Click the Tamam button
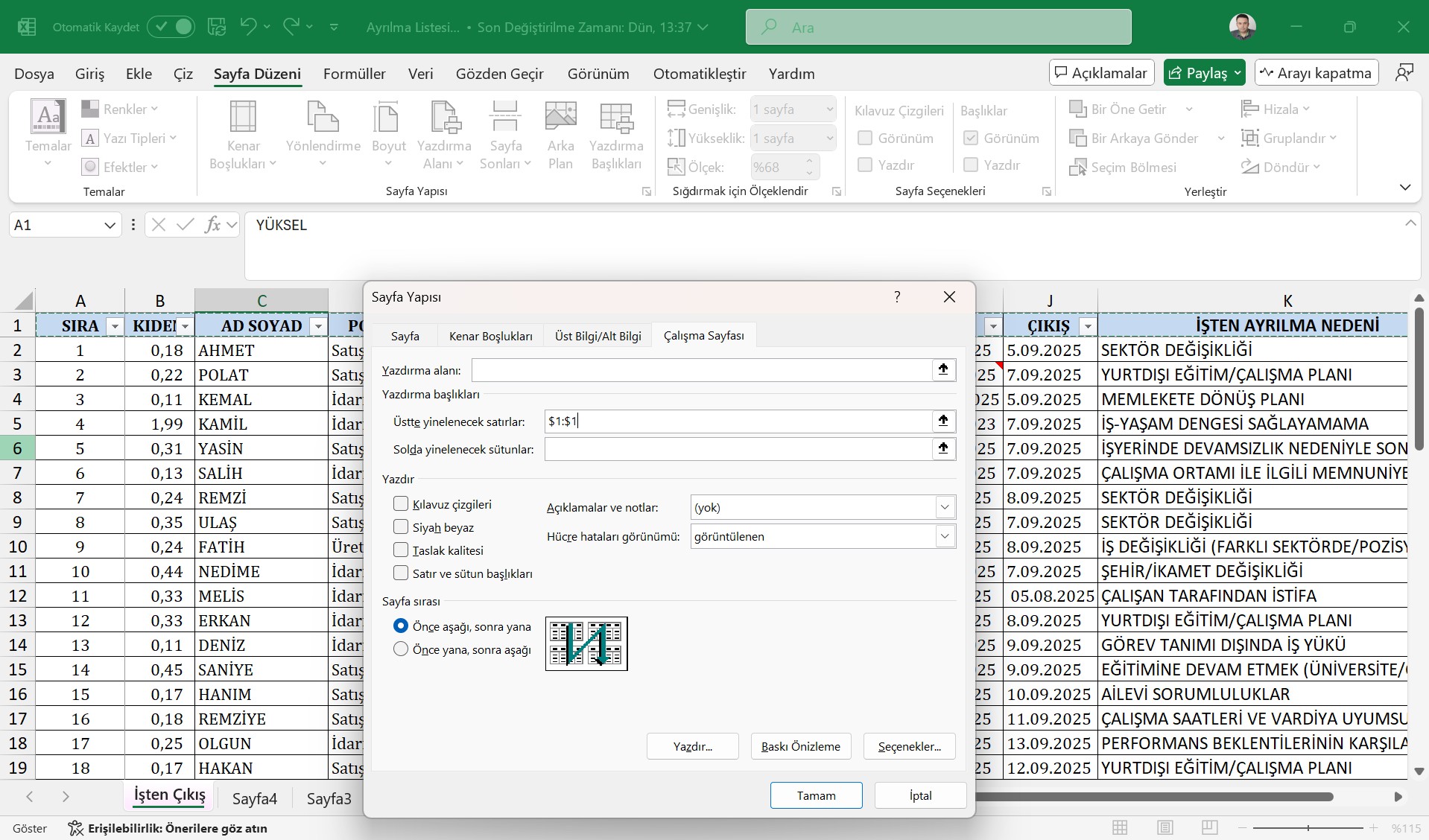The image size is (1429, 840). tap(816, 795)
